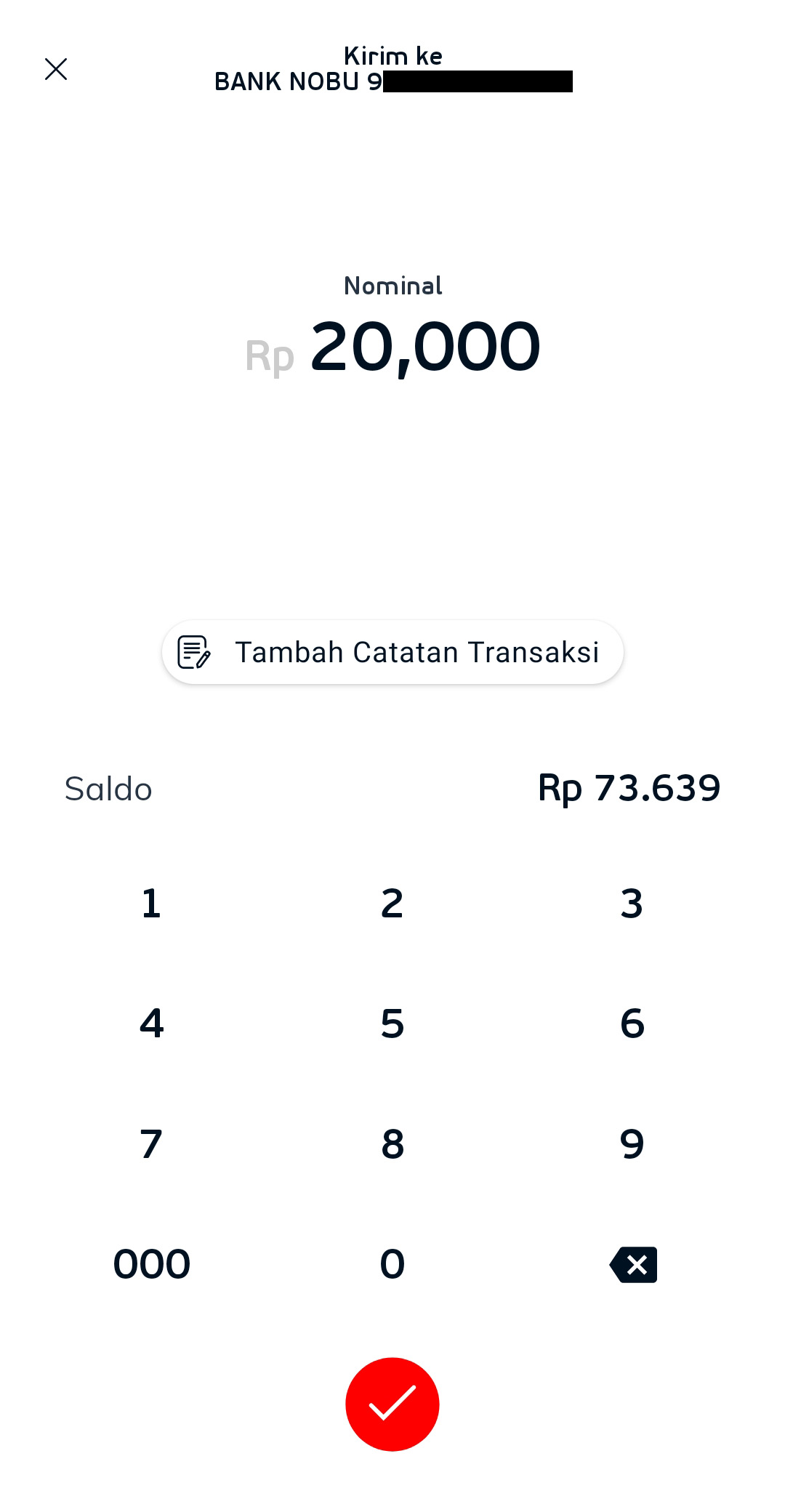Add a transaction note (Tambah Catatan Transaksi)
Image resolution: width=785 pixels, height=1512 pixels.
[x=416, y=652]
